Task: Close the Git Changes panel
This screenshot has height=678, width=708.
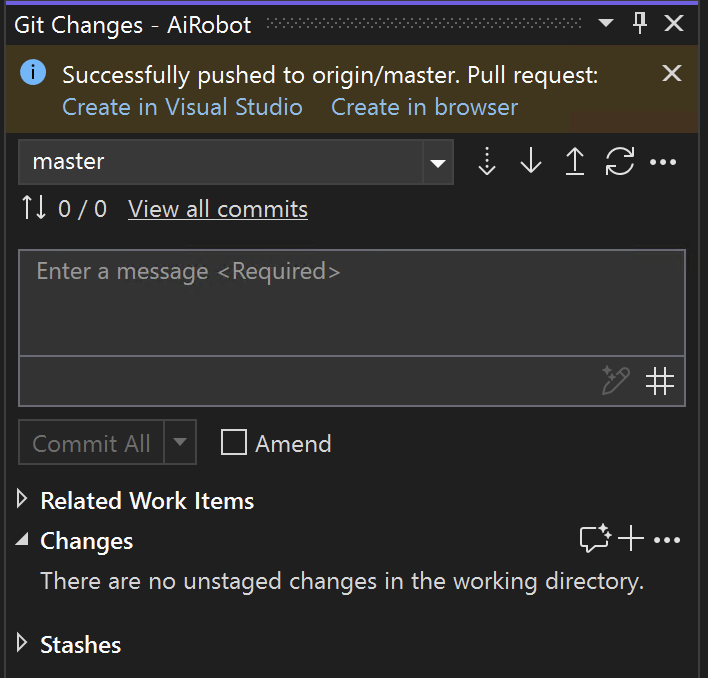Action: [674, 23]
